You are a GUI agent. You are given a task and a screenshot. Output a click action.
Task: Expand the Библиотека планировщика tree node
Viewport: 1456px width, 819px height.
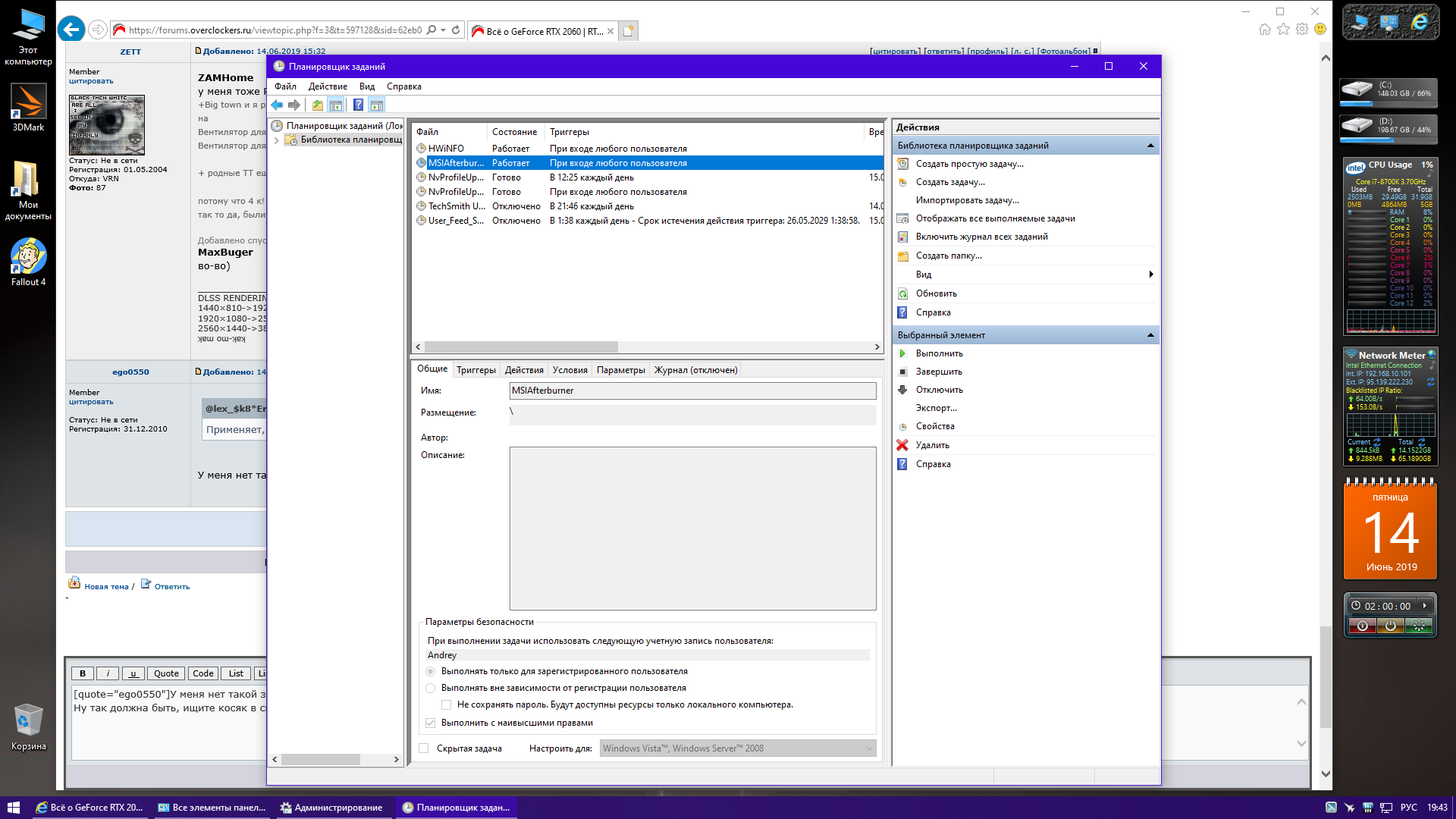[x=277, y=140]
